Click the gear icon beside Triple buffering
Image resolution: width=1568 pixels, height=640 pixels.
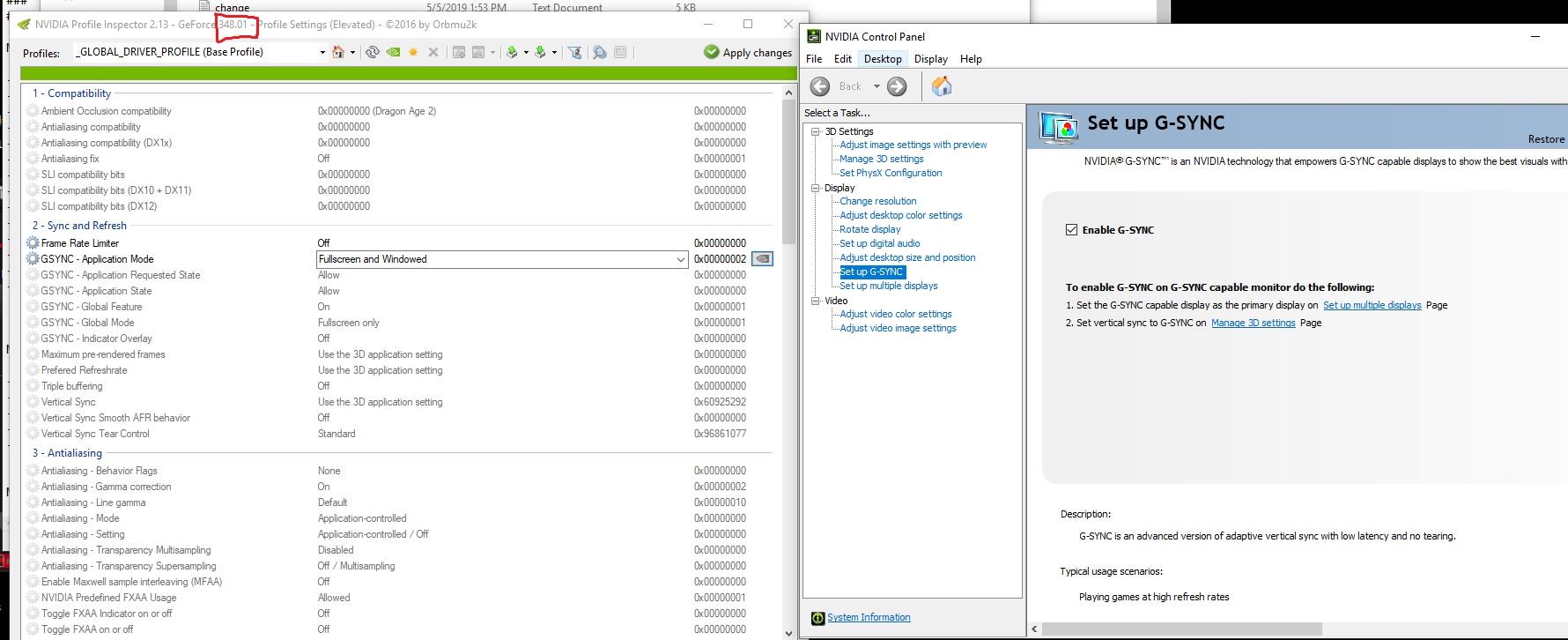[x=33, y=386]
